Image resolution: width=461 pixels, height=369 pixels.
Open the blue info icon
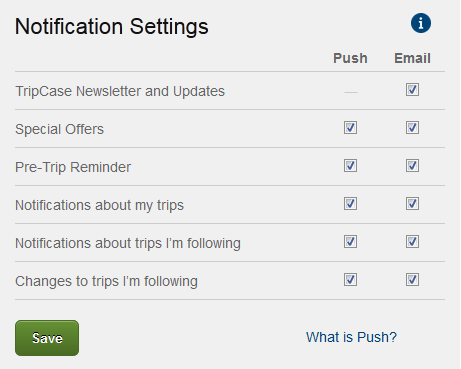pos(421,23)
